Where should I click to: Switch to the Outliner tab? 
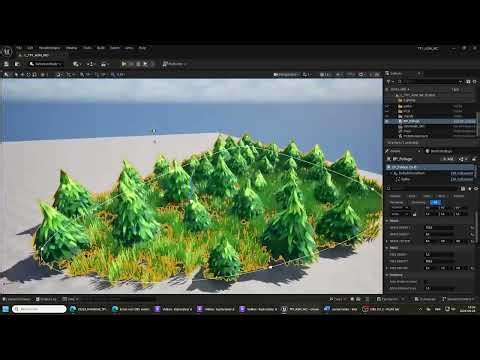[x=396, y=73]
